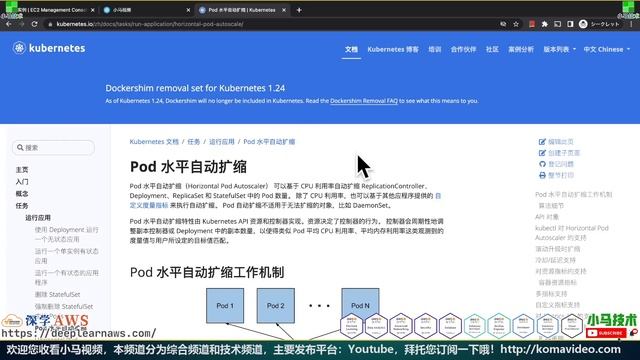Click the pencil icon beside 创建子页面
Screen dimensions: 640x360
pos(542,153)
